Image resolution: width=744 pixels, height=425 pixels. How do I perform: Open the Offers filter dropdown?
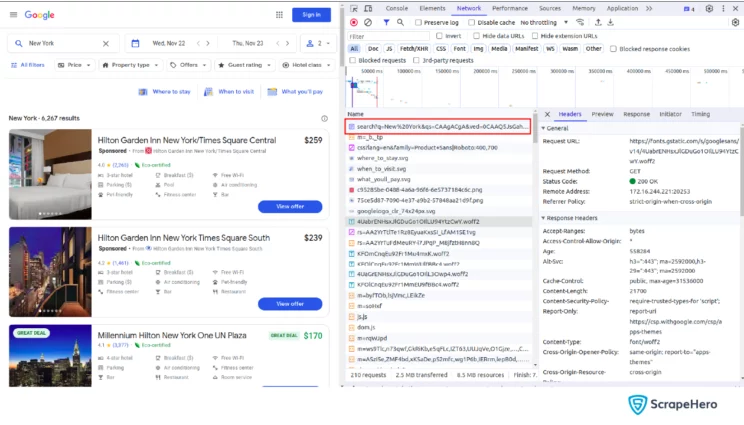pos(188,65)
